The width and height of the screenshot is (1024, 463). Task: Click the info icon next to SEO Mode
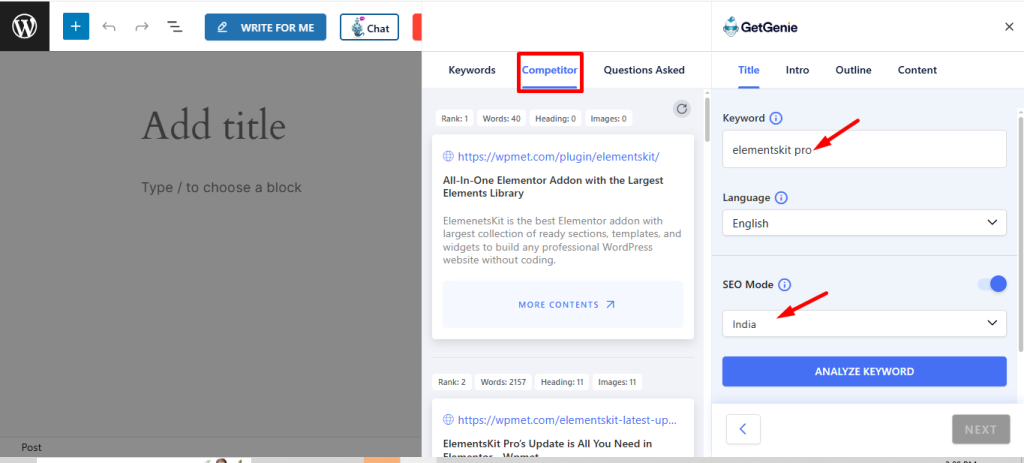point(785,285)
